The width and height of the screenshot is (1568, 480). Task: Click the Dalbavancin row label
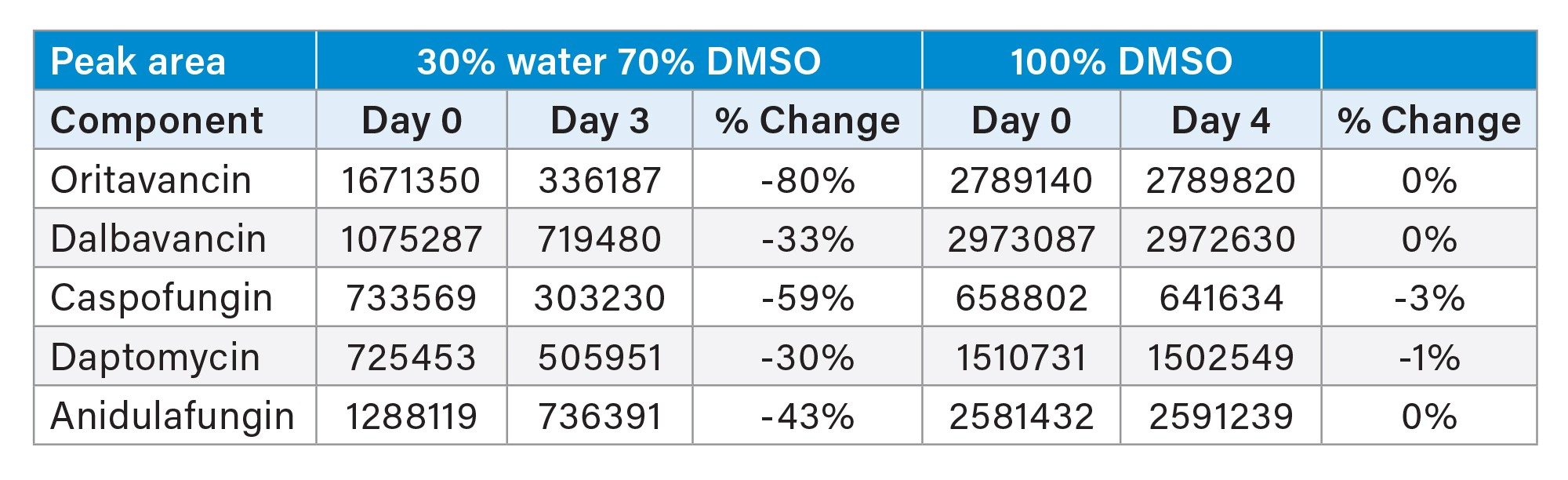[x=158, y=239]
